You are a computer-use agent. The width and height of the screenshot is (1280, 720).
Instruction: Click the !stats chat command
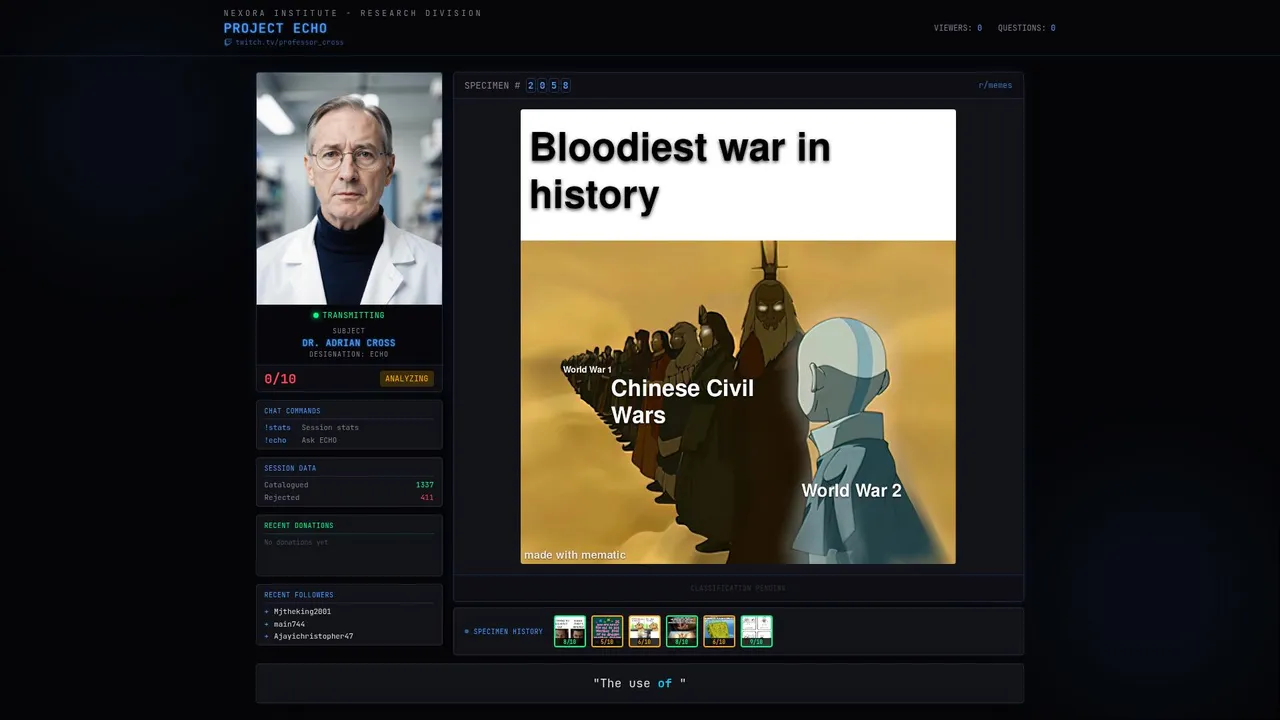tap(277, 427)
